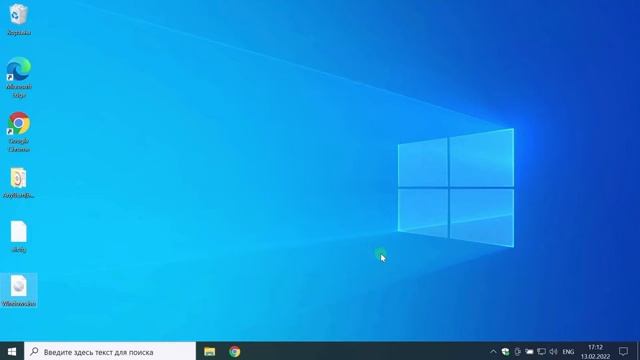Select the blank white file desktop icon

click(18, 236)
